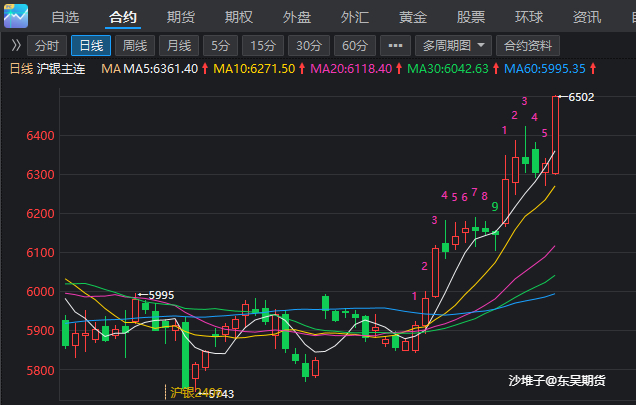Click the 5743 low price label

tap(221, 394)
